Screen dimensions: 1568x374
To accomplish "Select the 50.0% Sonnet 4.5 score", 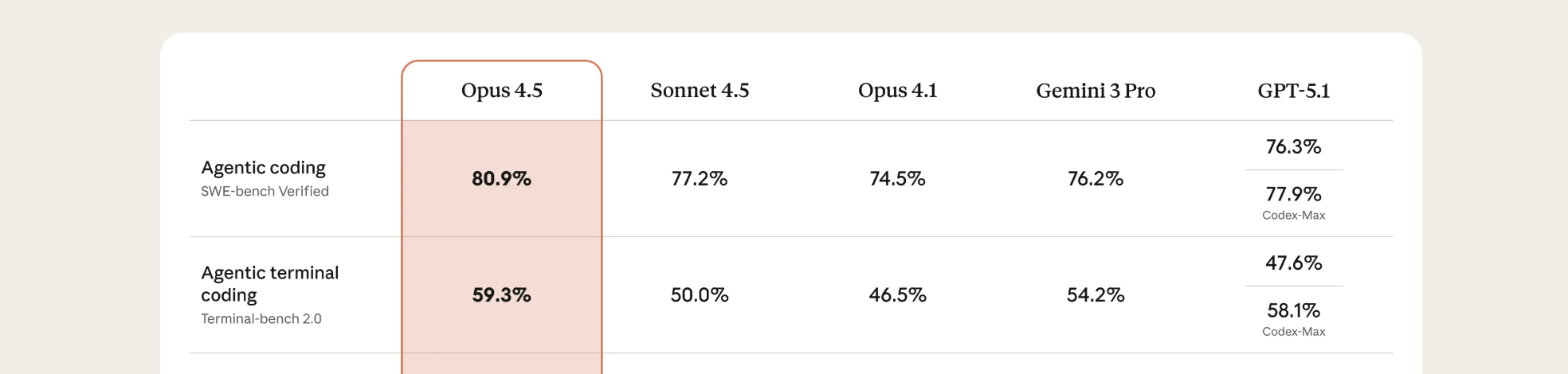I will click(x=700, y=295).
